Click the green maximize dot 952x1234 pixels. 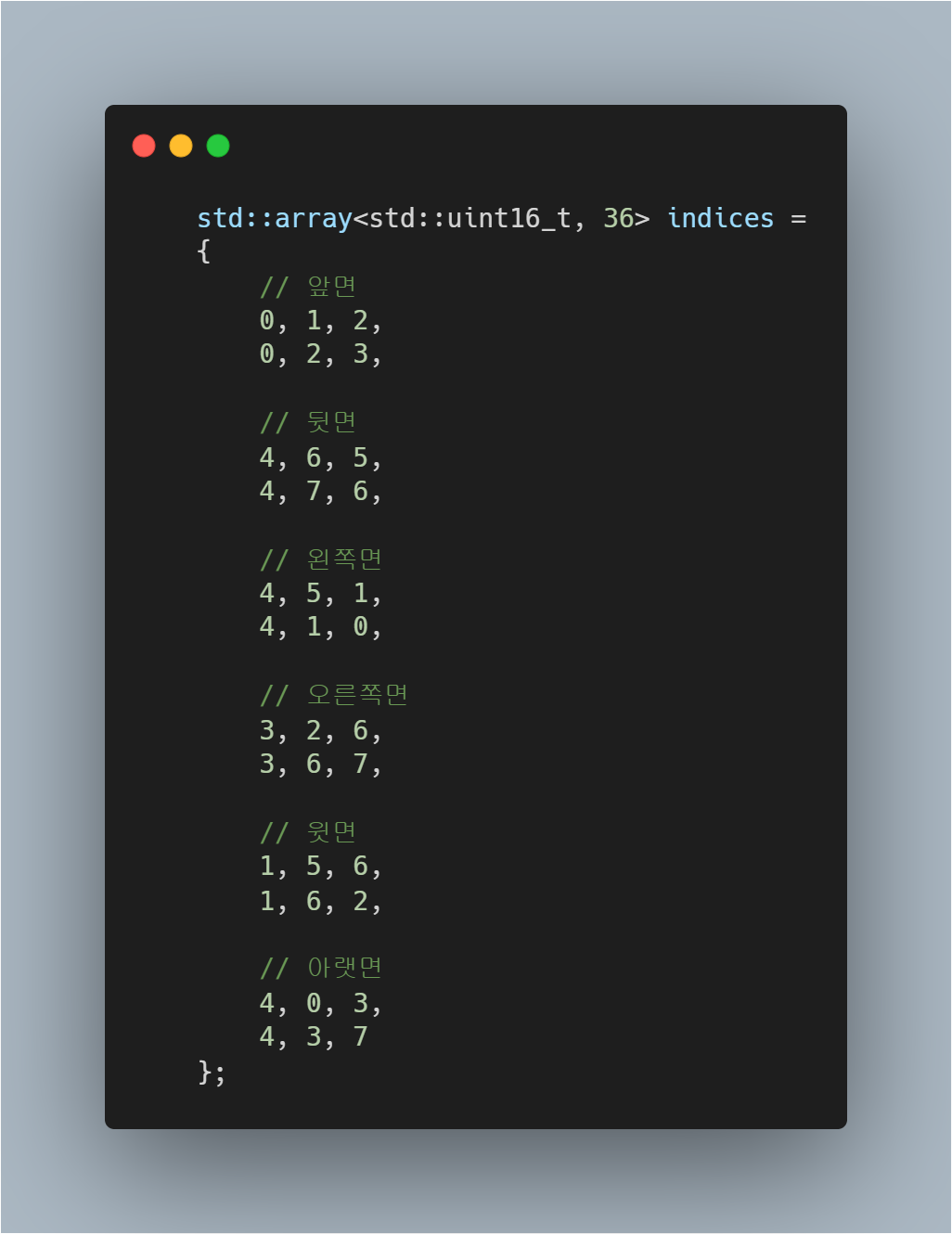218,146
